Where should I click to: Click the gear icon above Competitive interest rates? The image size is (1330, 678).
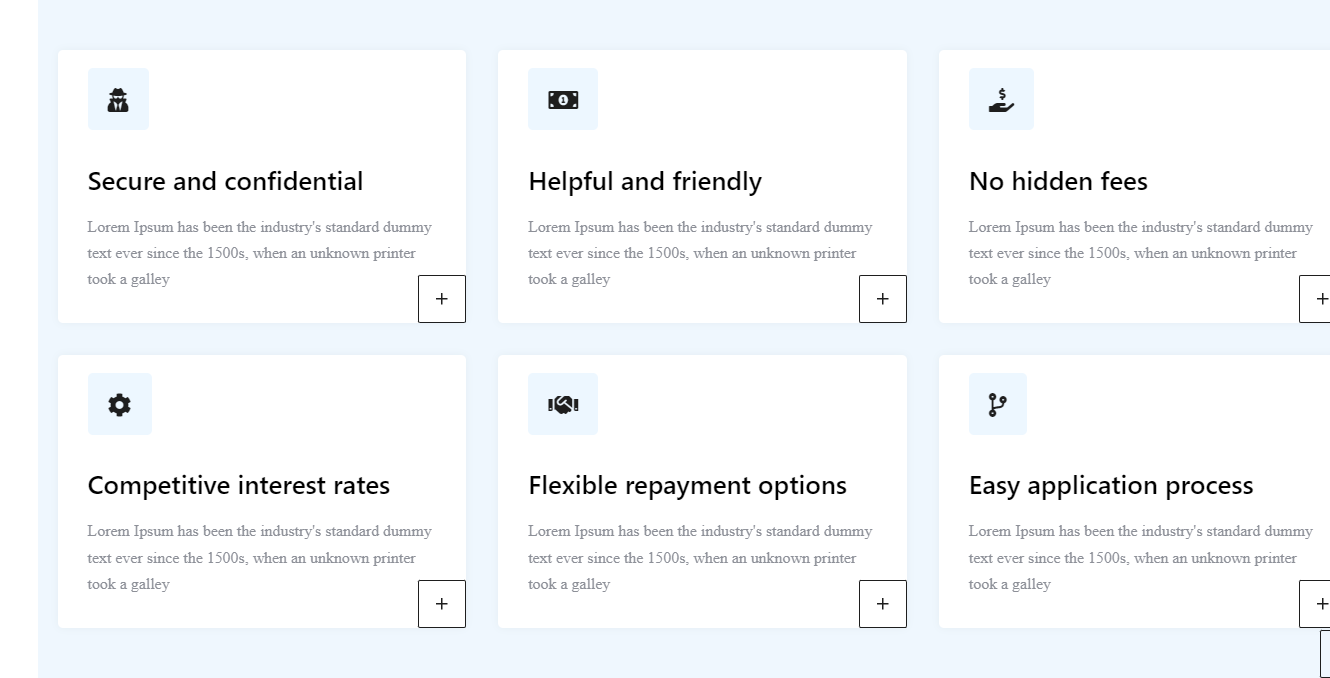[119, 405]
